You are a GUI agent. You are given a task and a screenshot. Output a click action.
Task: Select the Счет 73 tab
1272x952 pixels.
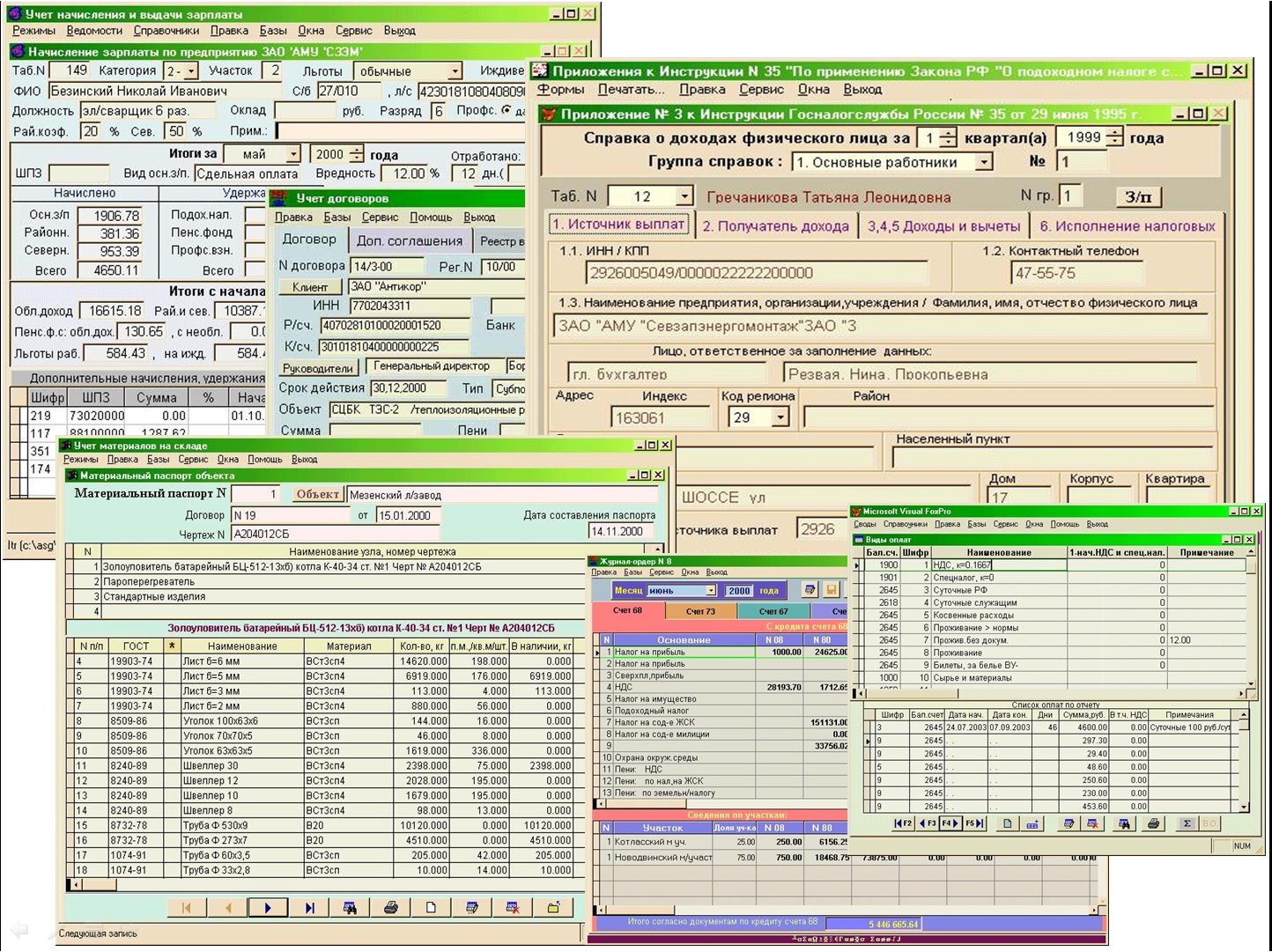pyautogui.click(x=700, y=610)
